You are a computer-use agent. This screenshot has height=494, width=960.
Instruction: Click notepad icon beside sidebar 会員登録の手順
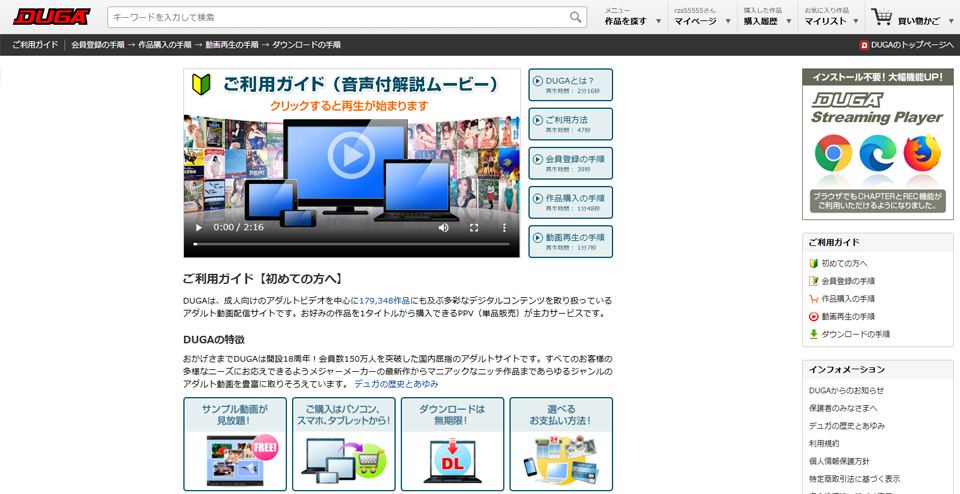click(x=814, y=281)
